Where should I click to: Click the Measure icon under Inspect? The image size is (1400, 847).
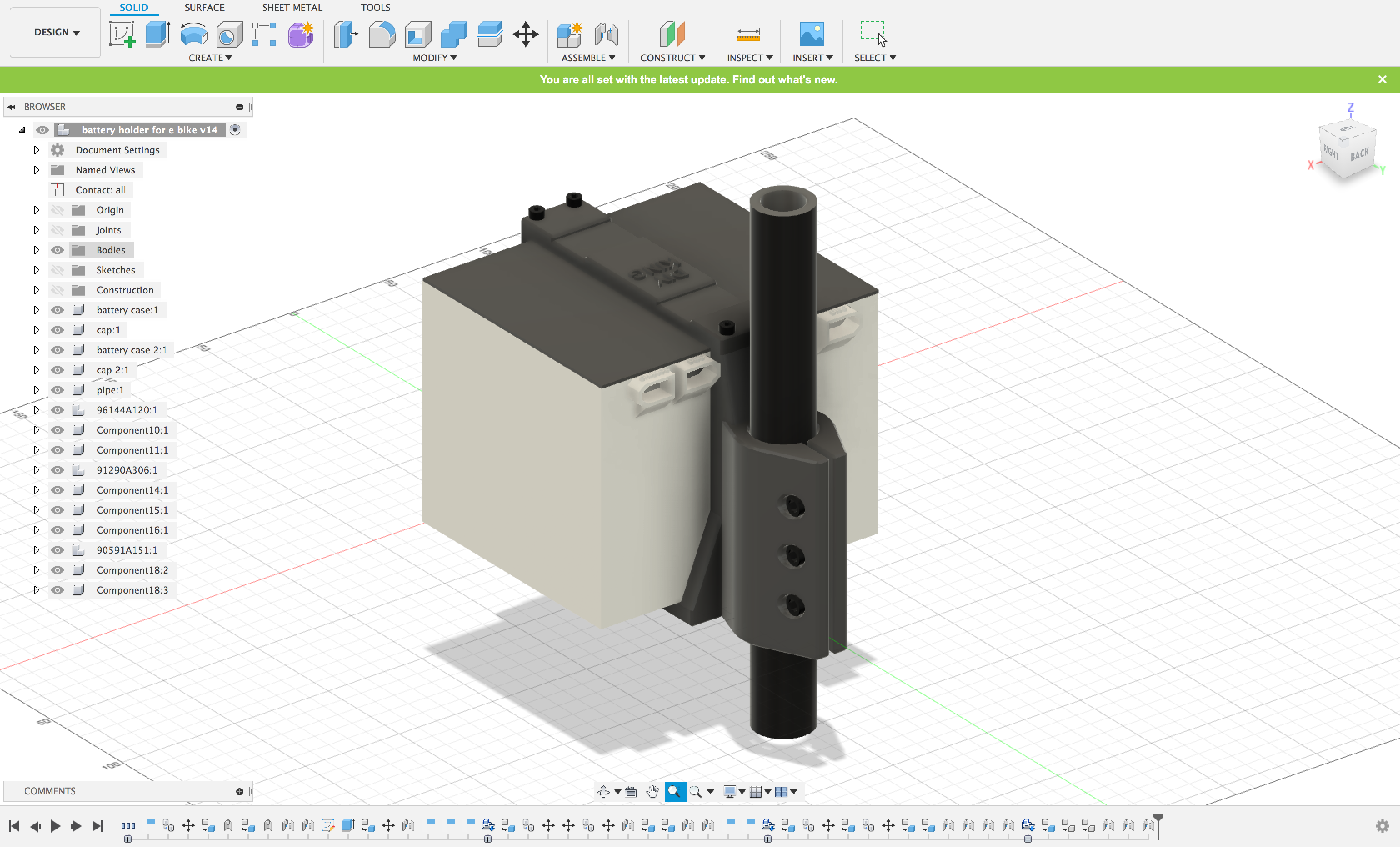click(748, 34)
